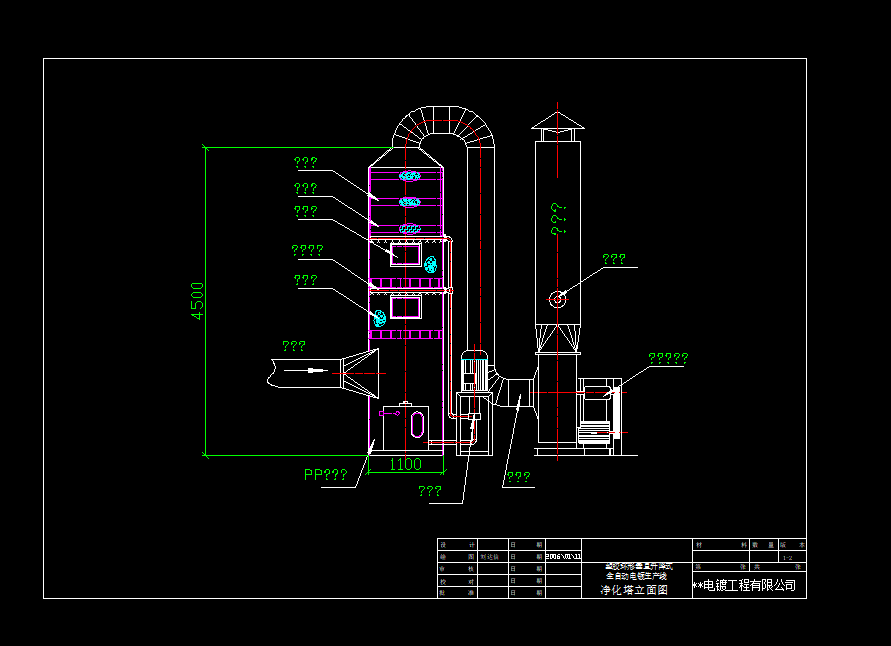Image resolution: width=891 pixels, height=646 pixels.
Task: Click the PP??? leader label
Action: click(x=326, y=474)
